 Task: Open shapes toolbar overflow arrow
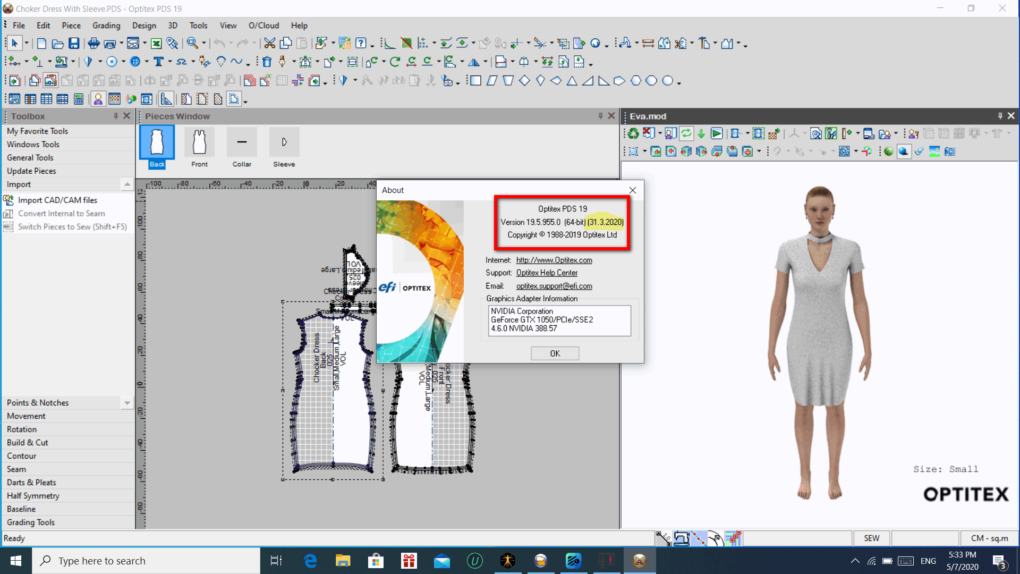pyautogui.click(x=679, y=82)
